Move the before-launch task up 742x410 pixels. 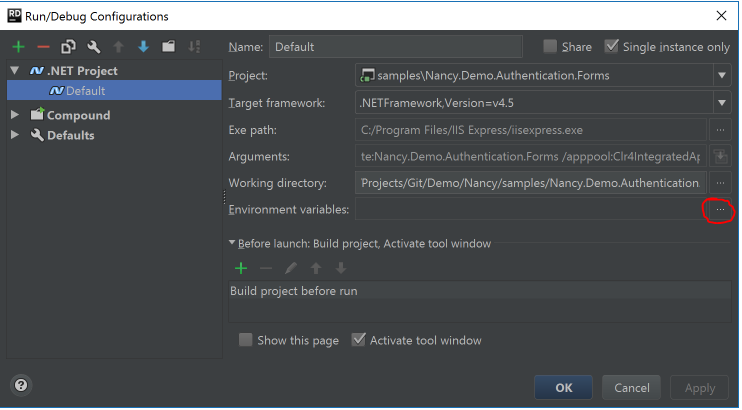pyautogui.click(x=316, y=268)
